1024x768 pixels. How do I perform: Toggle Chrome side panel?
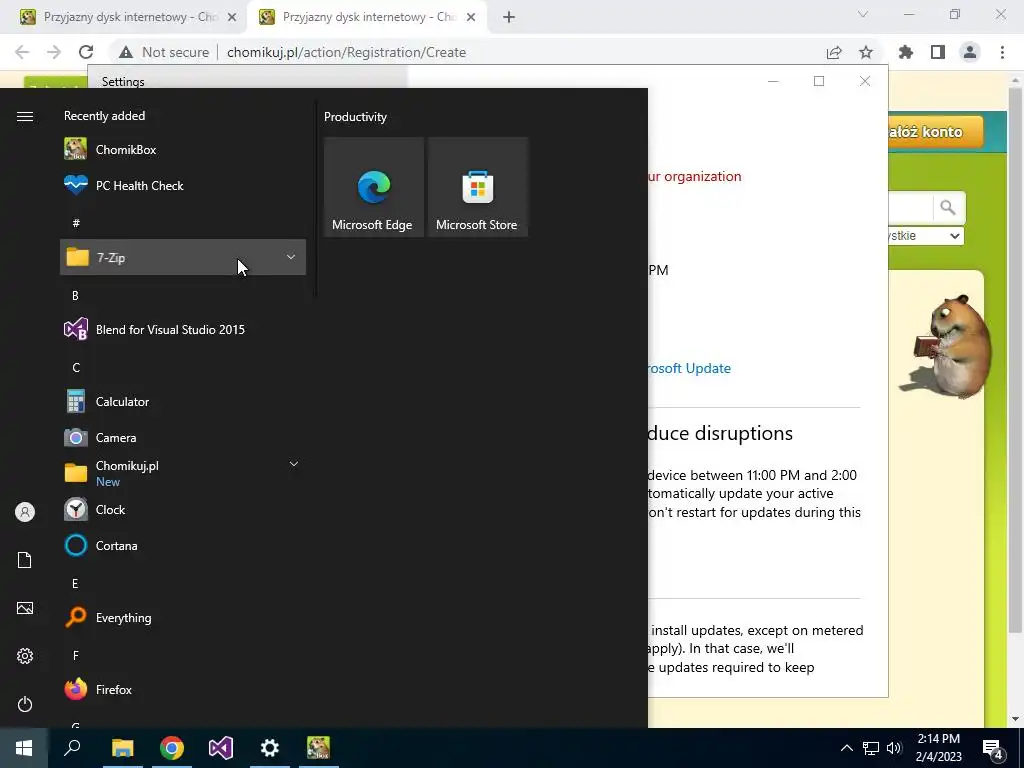pos(938,52)
